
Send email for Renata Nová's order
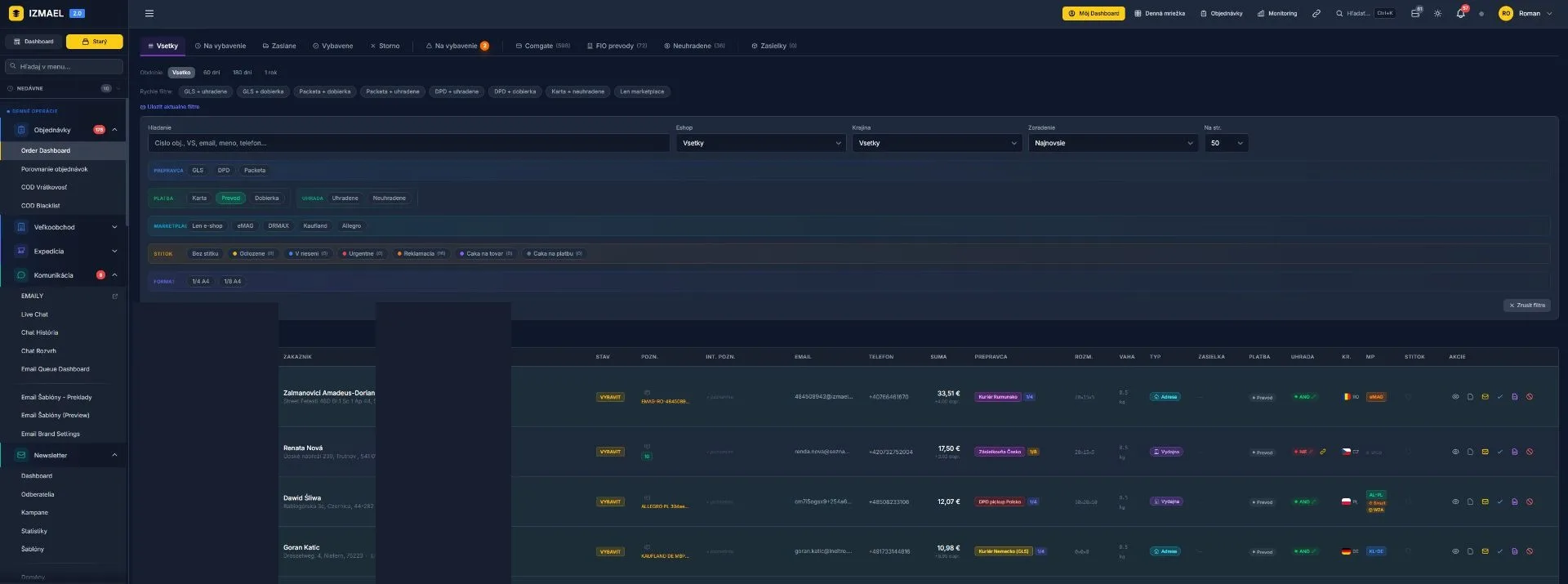pos(1485,452)
